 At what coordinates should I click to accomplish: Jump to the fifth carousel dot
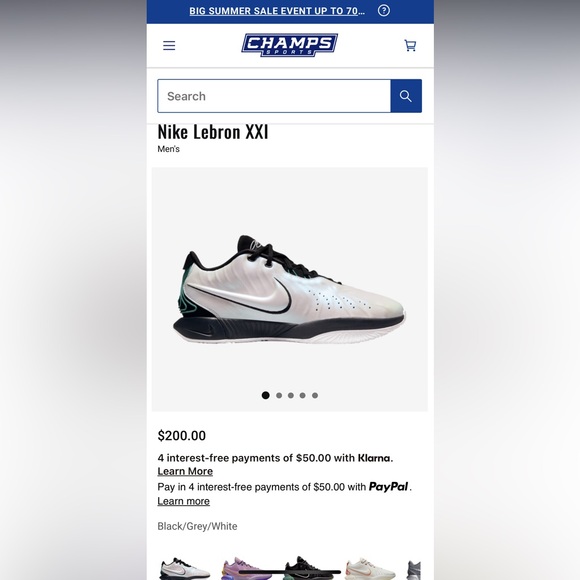click(x=315, y=395)
